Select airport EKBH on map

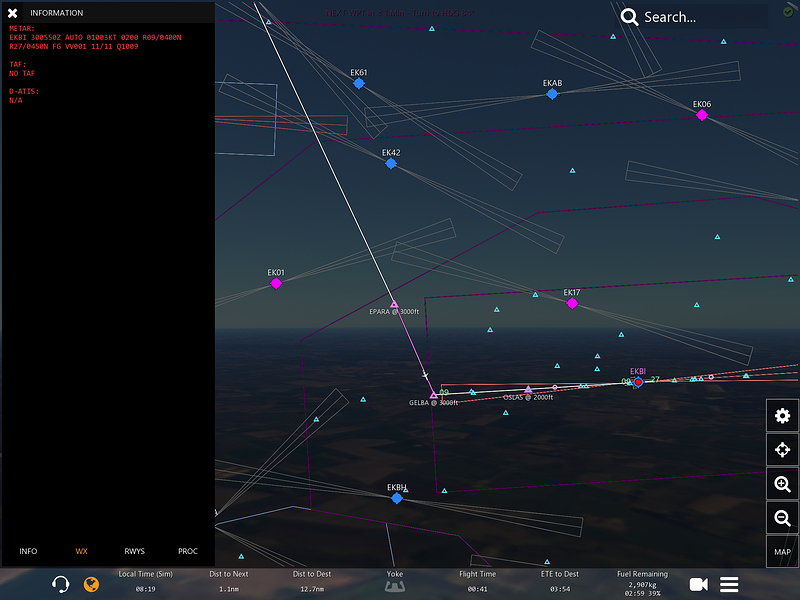396,498
